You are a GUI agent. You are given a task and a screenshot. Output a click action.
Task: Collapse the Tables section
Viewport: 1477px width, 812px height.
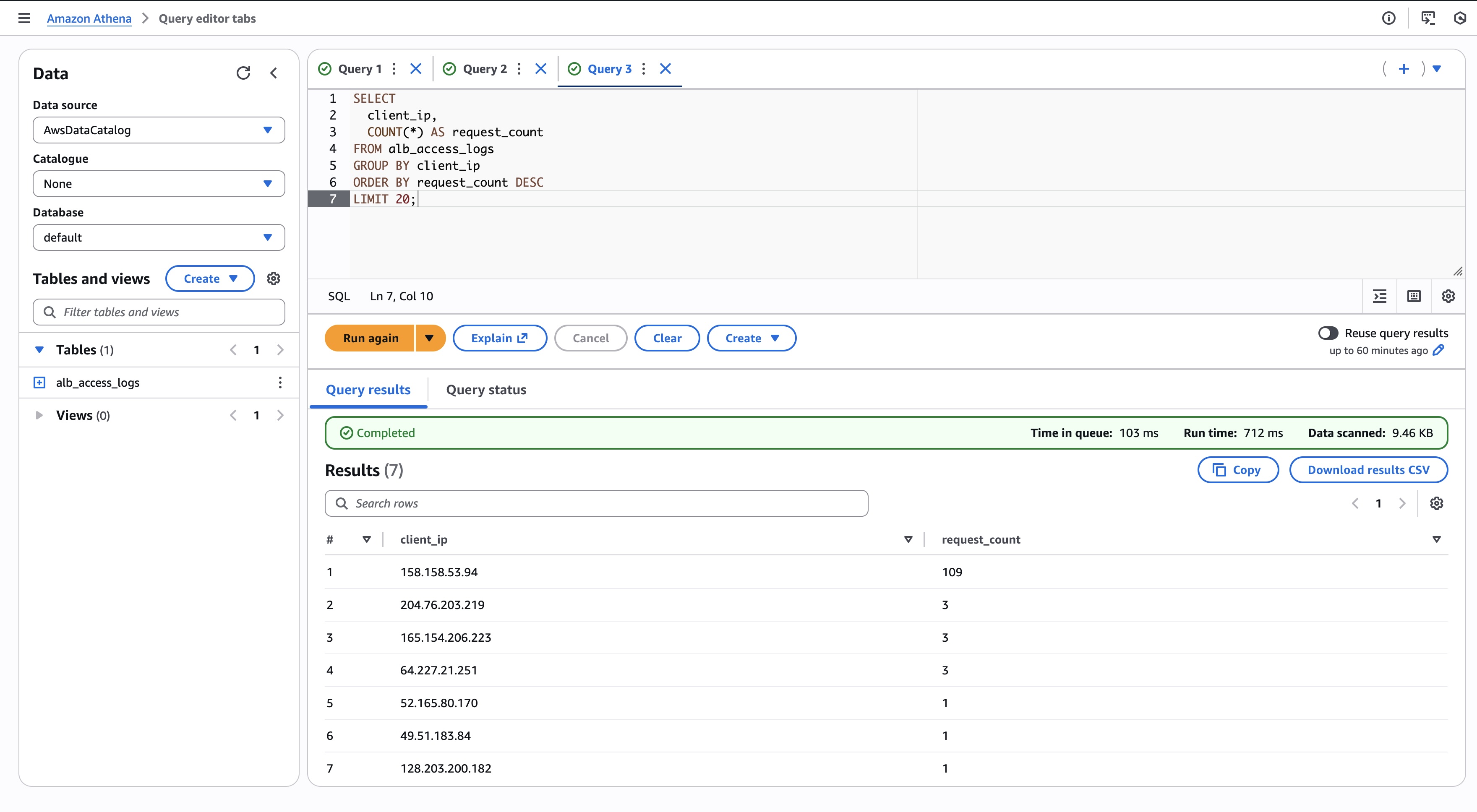pos(39,349)
